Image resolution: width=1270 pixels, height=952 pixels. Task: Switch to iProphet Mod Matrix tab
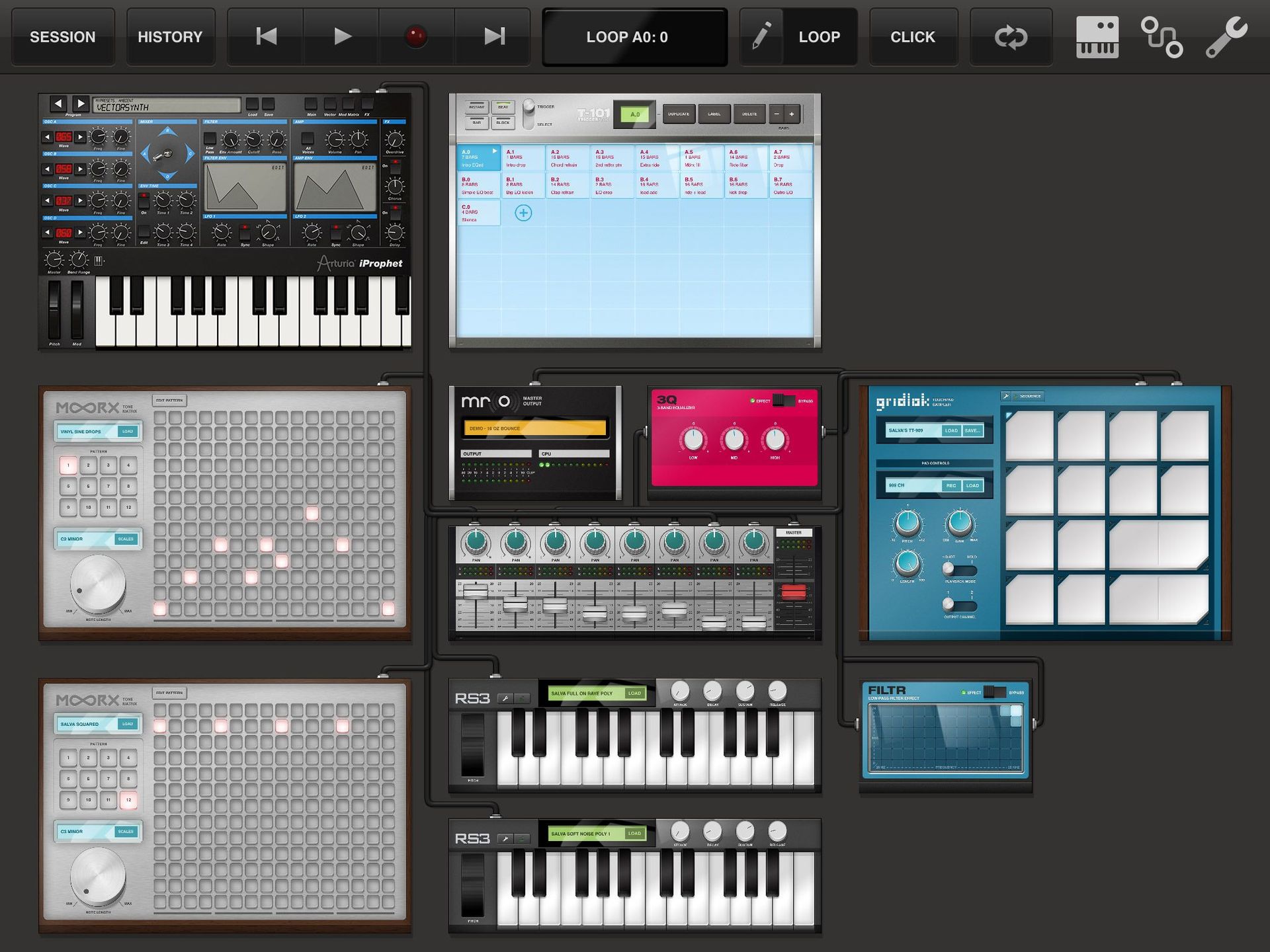coord(349,104)
